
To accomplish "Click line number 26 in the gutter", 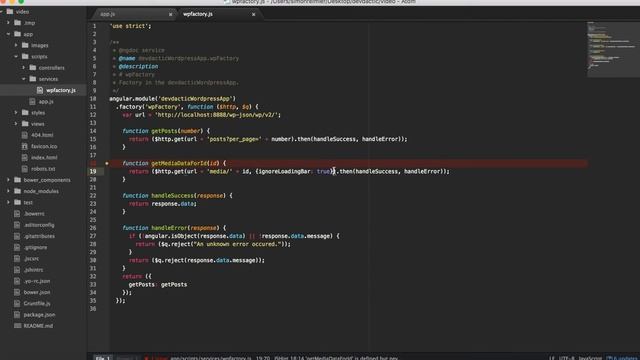I will (x=93, y=228).
